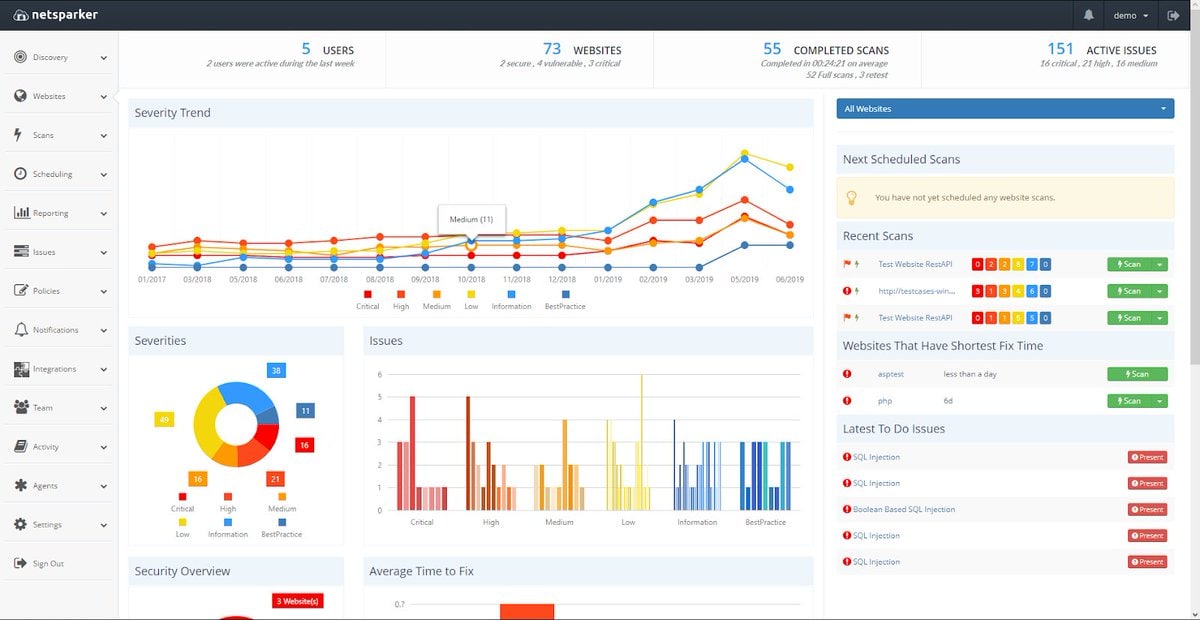The height and width of the screenshot is (620, 1200).
Task: Click the lightbulb icon in Next Scheduled Scans
Action: click(x=852, y=198)
